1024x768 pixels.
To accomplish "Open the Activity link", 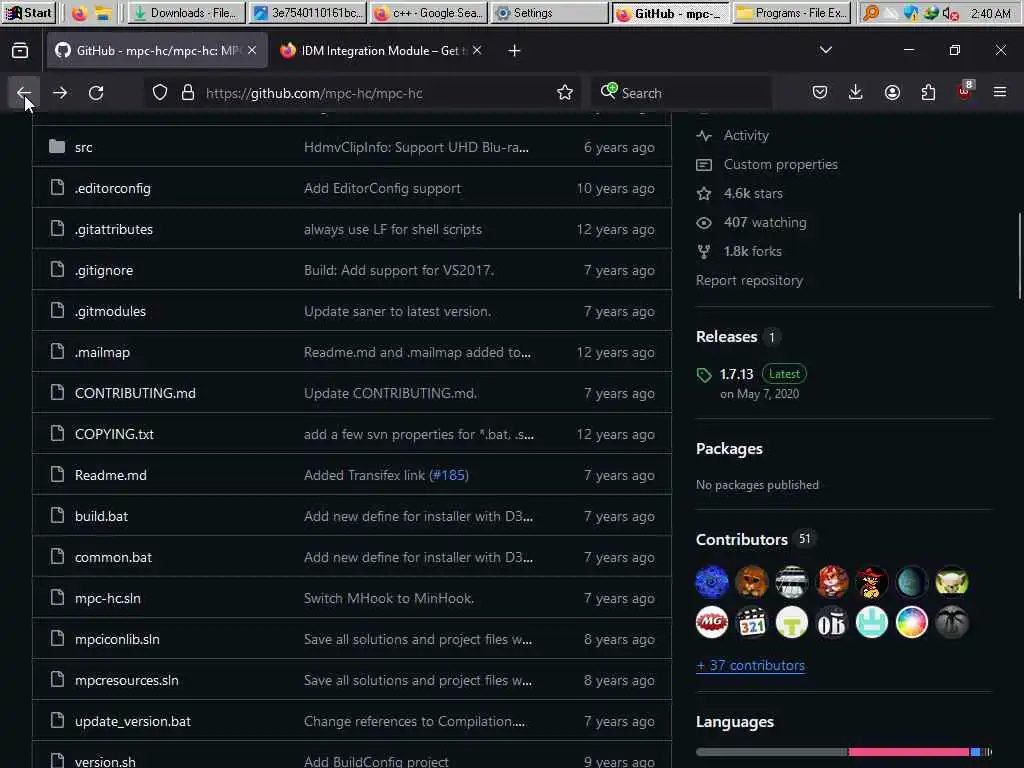I will [x=746, y=135].
